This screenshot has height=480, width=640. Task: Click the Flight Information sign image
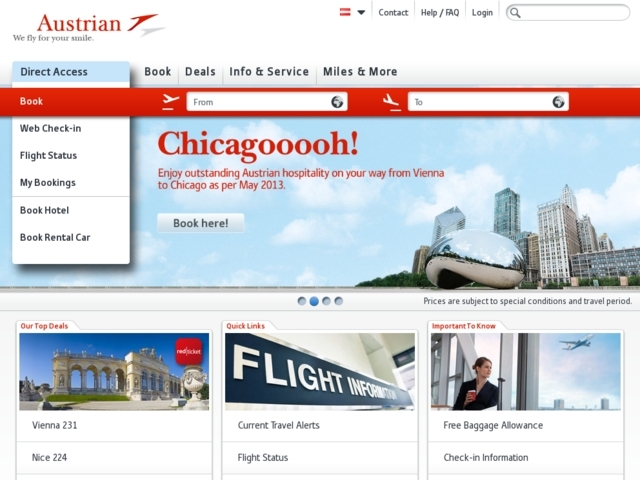[x=320, y=371]
